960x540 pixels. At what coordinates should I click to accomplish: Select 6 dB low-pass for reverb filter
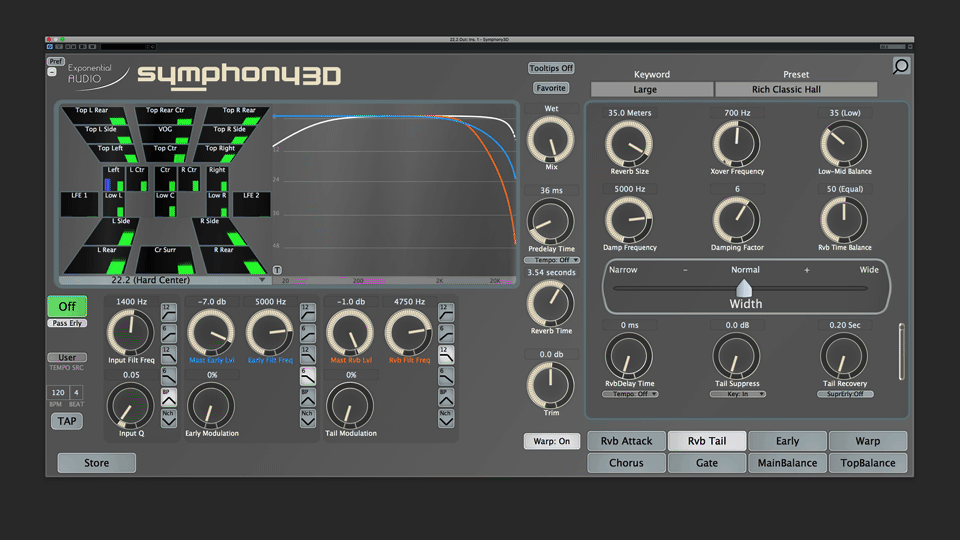(x=446, y=376)
